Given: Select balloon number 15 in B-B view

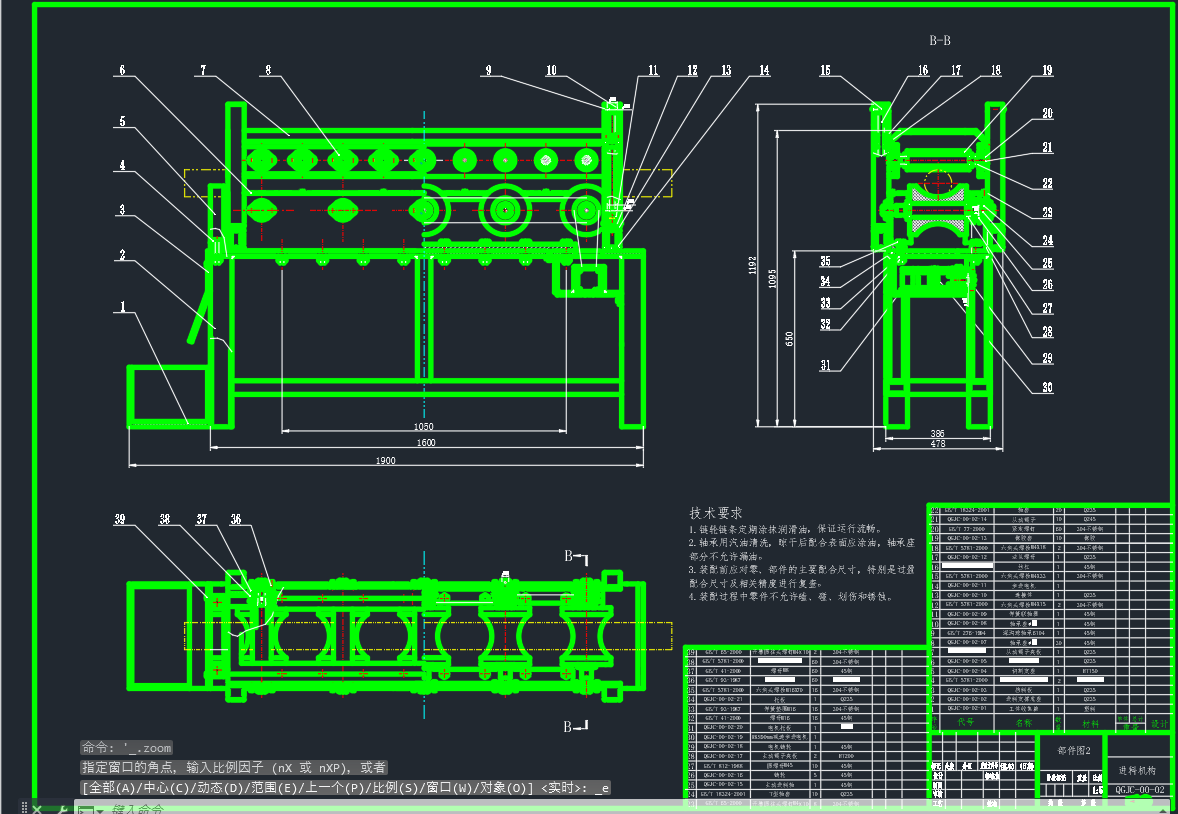Looking at the screenshot, I should tap(826, 70).
